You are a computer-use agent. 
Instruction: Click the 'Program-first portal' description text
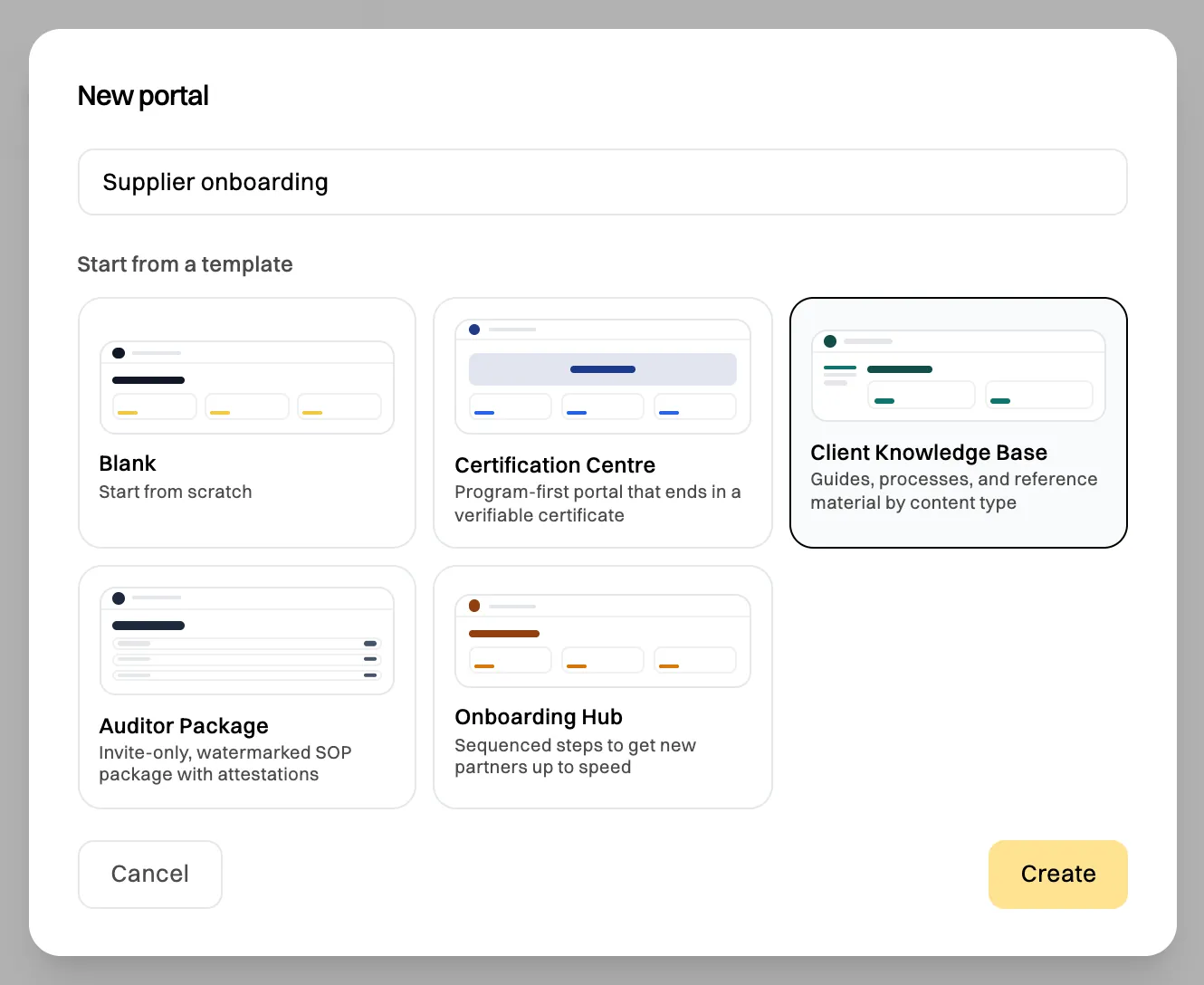tap(597, 503)
